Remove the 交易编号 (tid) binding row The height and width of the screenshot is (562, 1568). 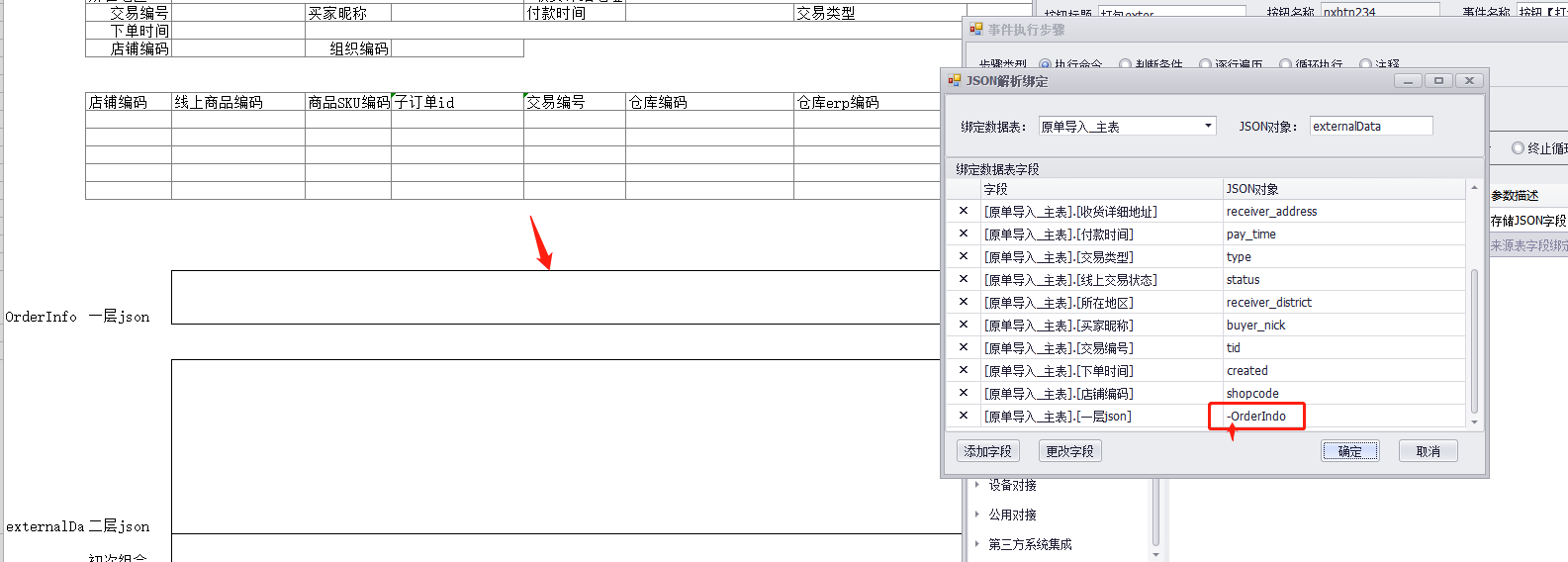(x=964, y=347)
